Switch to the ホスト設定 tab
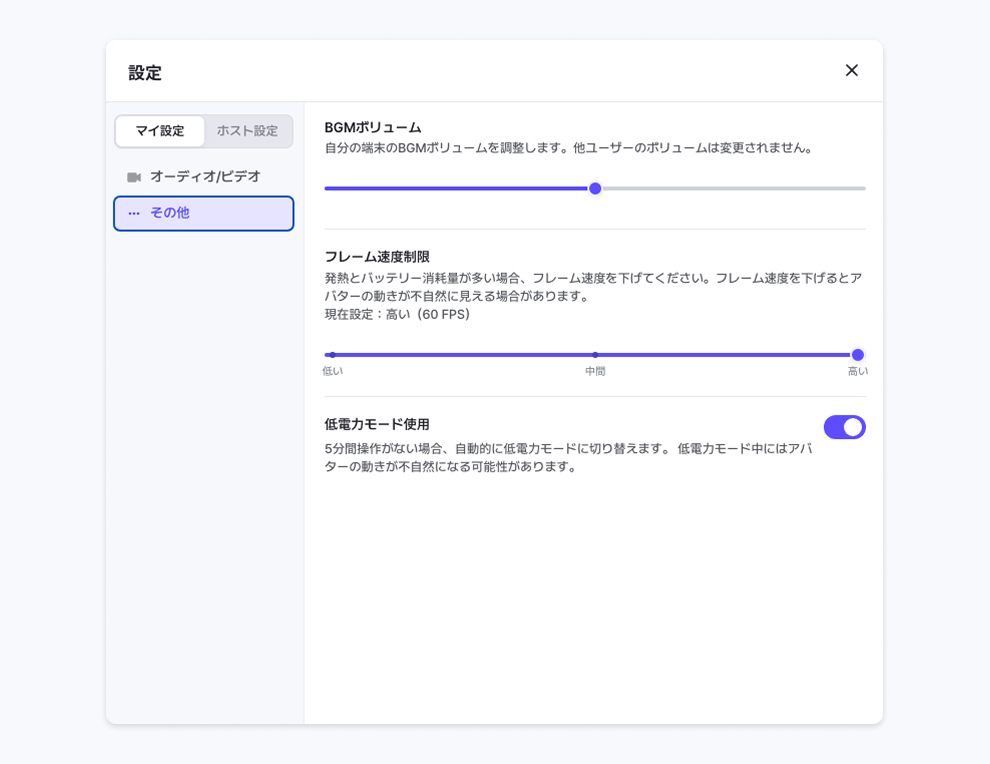 (247, 131)
